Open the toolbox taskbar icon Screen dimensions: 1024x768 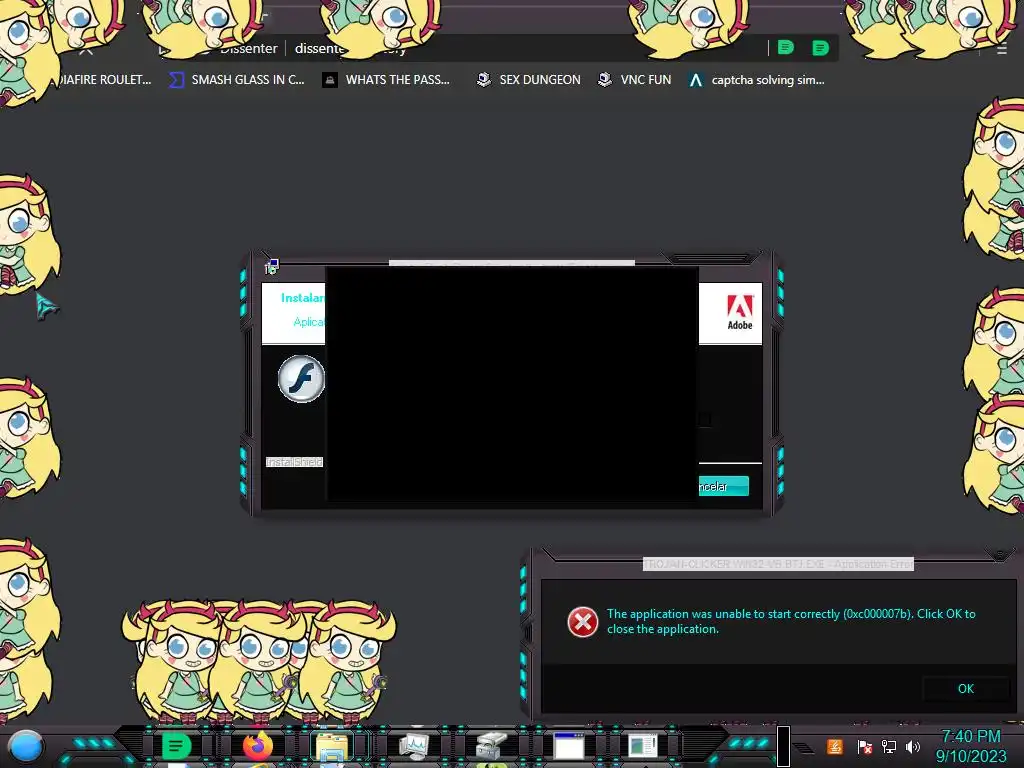491,746
